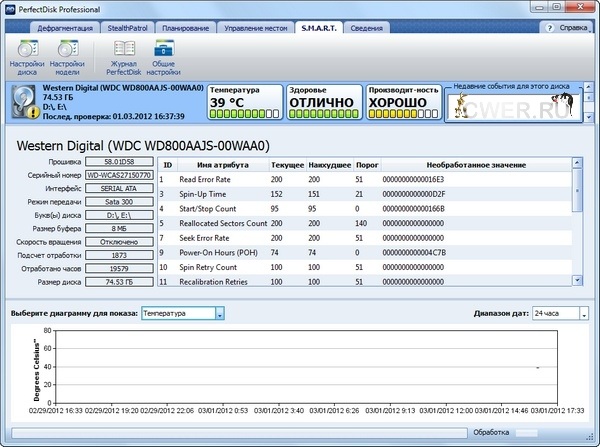Switch to the Дефрагментация tab
Screen dimensions: 600x447
tap(67, 28)
